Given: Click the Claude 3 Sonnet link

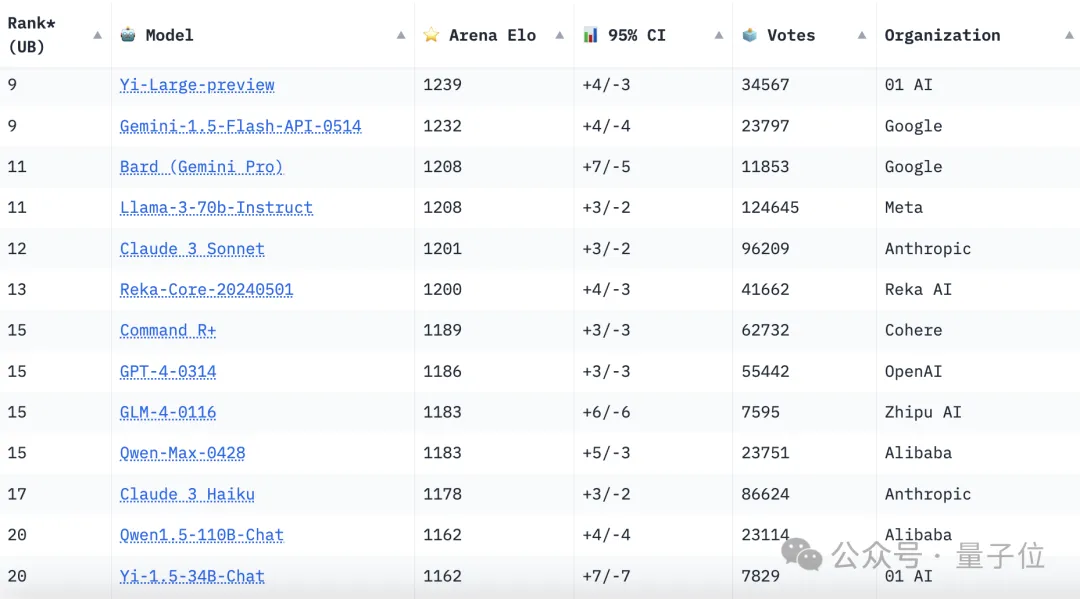Looking at the screenshot, I should (192, 249).
